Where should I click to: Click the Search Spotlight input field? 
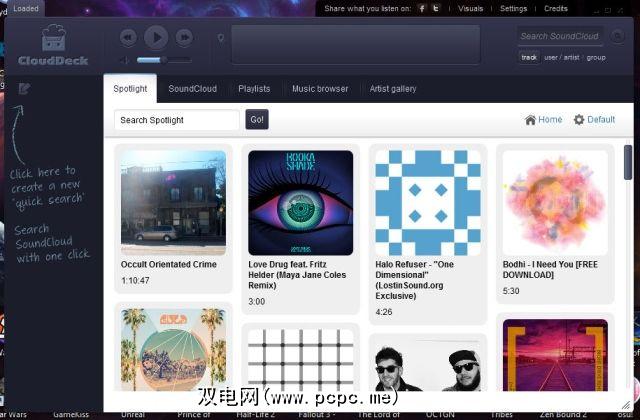pyautogui.click(x=177, y=120)
